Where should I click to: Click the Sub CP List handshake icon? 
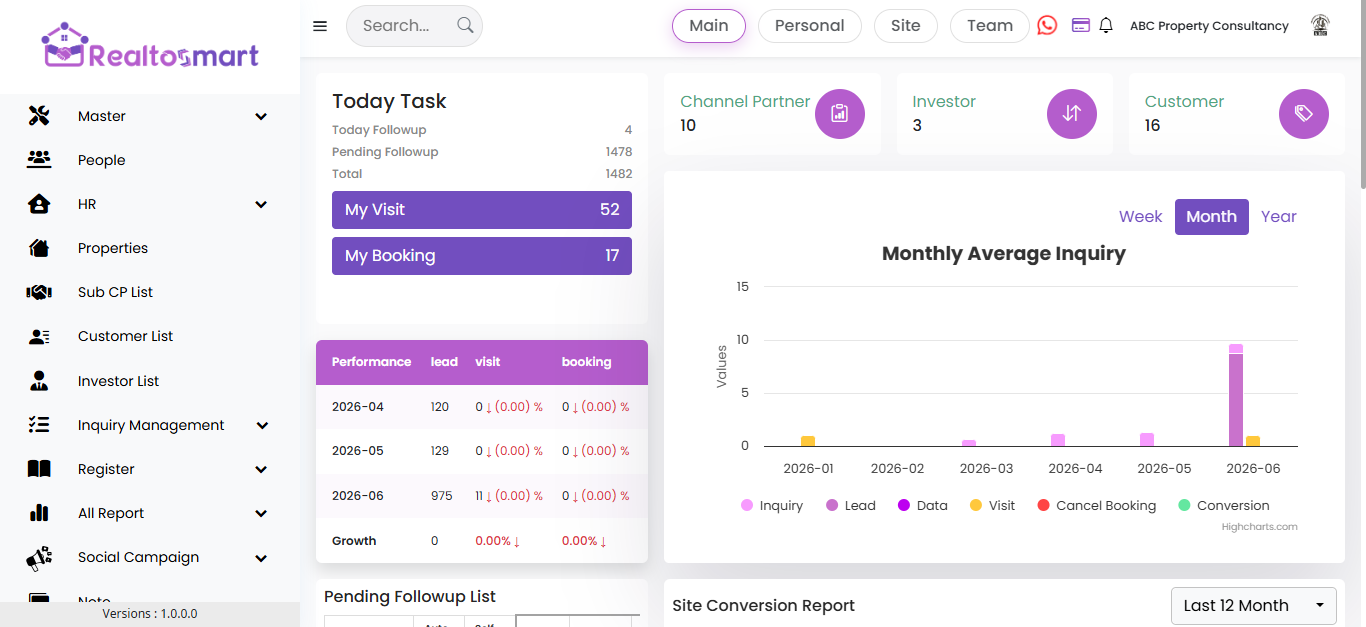39,292
